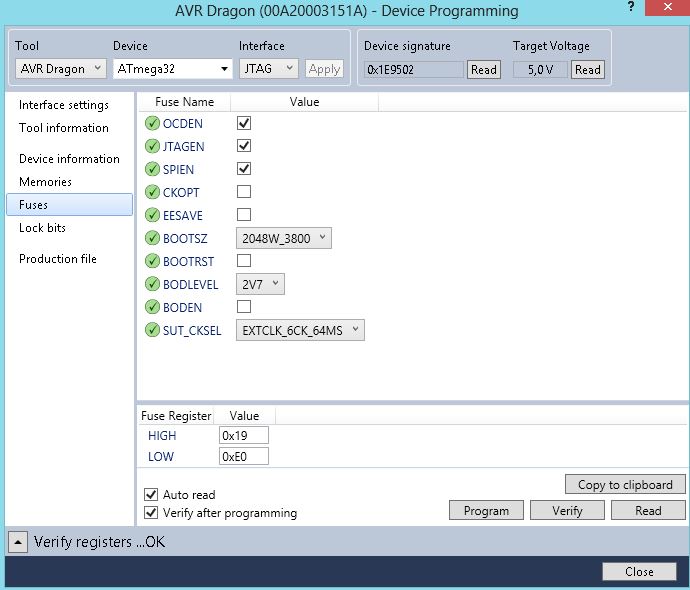Select Interface settings in sidebar
The image size is (690, 590).
click(x=64, y=105)
